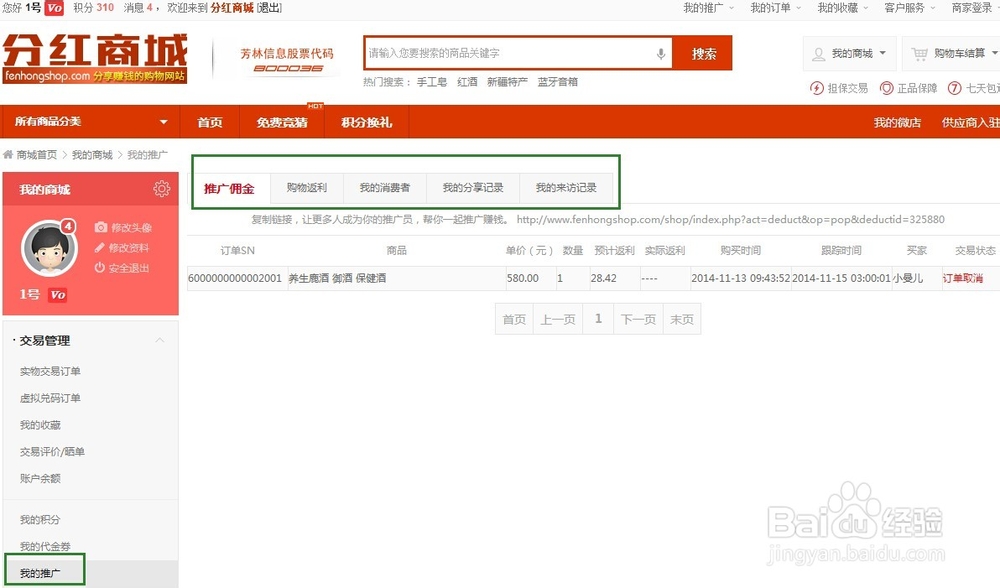Collapse the 交易管理 section
Image resolution: width=1000 pixels, height=588 pixels.
pos(160,341)
